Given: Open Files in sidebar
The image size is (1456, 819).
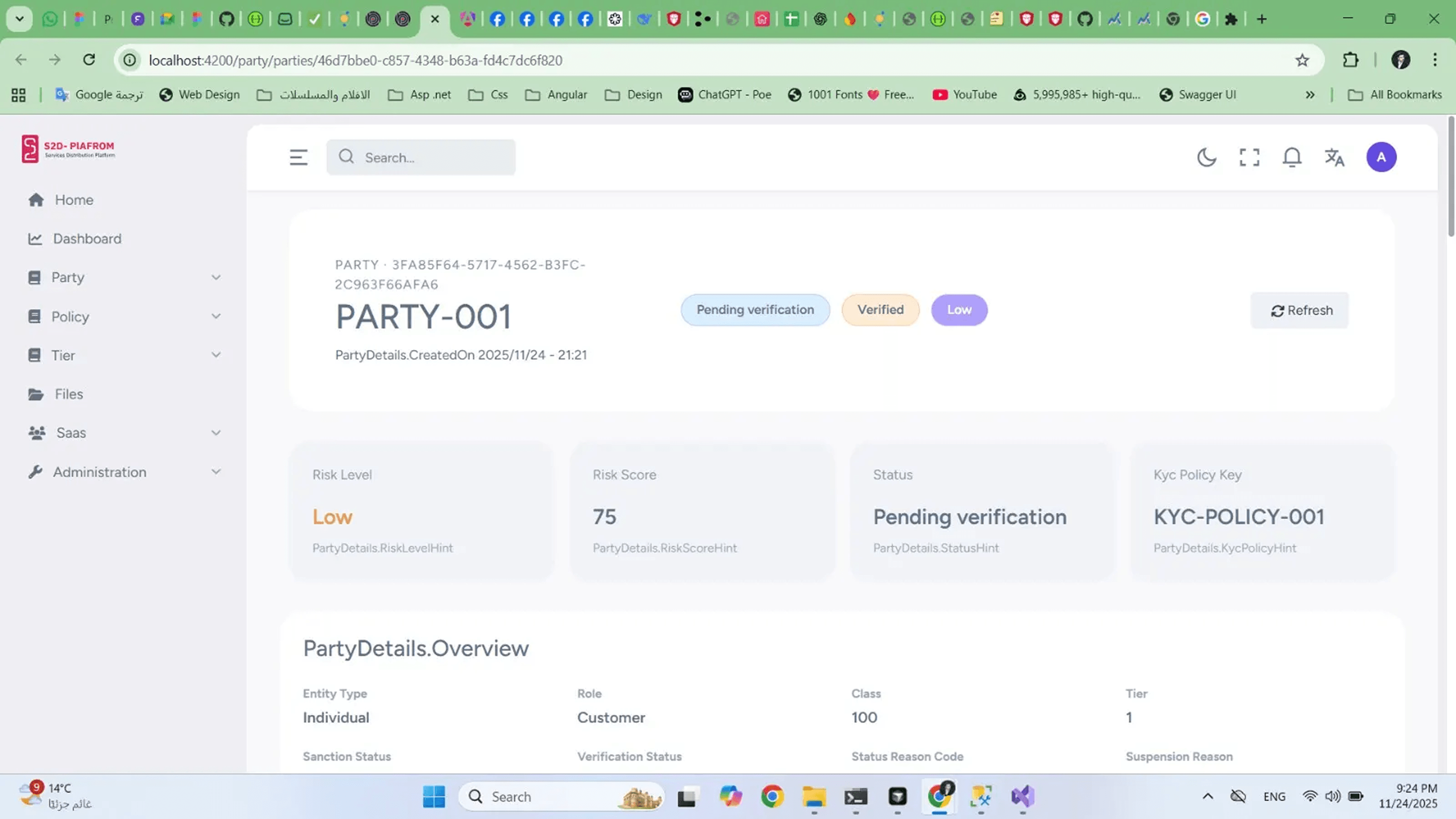Looking at the screenshot, I should pyautogui.click(x=68, y=394).
